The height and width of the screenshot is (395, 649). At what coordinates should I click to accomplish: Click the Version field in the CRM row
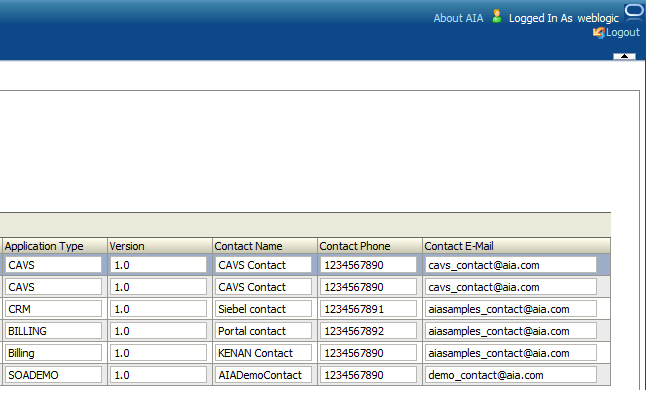point(159,309)
